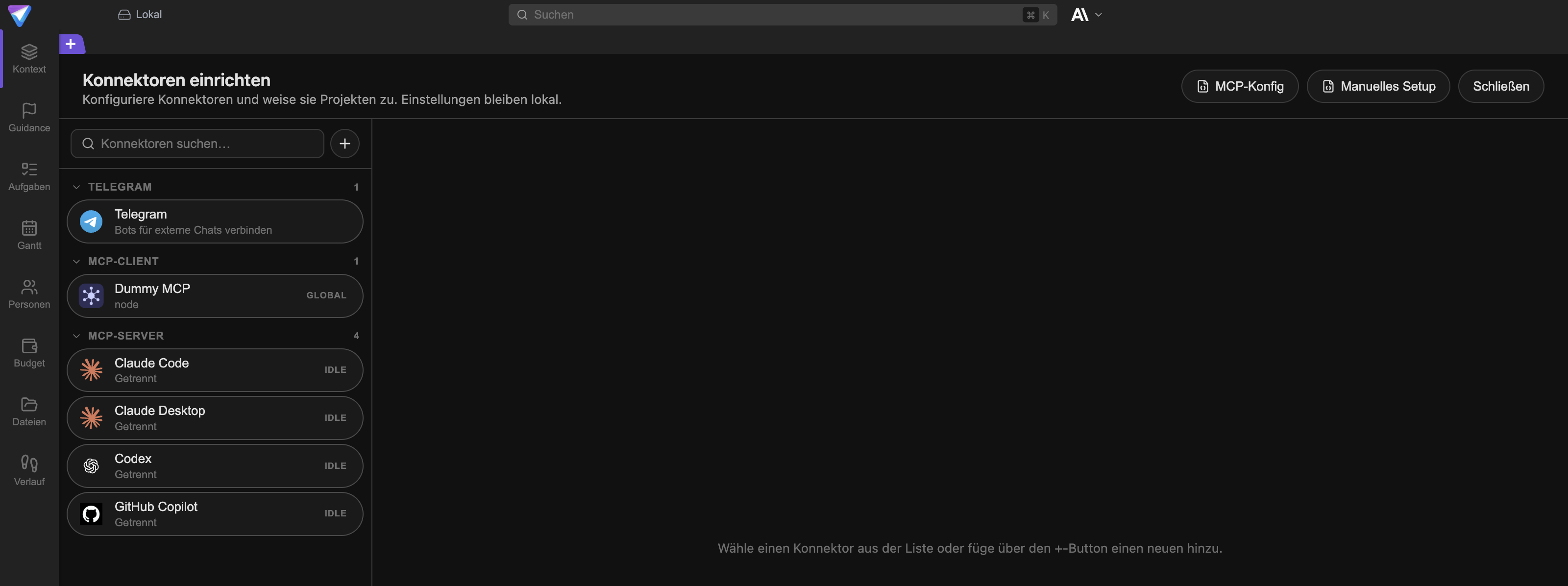Click the TELEGRAM group heading

pos(120,187)
